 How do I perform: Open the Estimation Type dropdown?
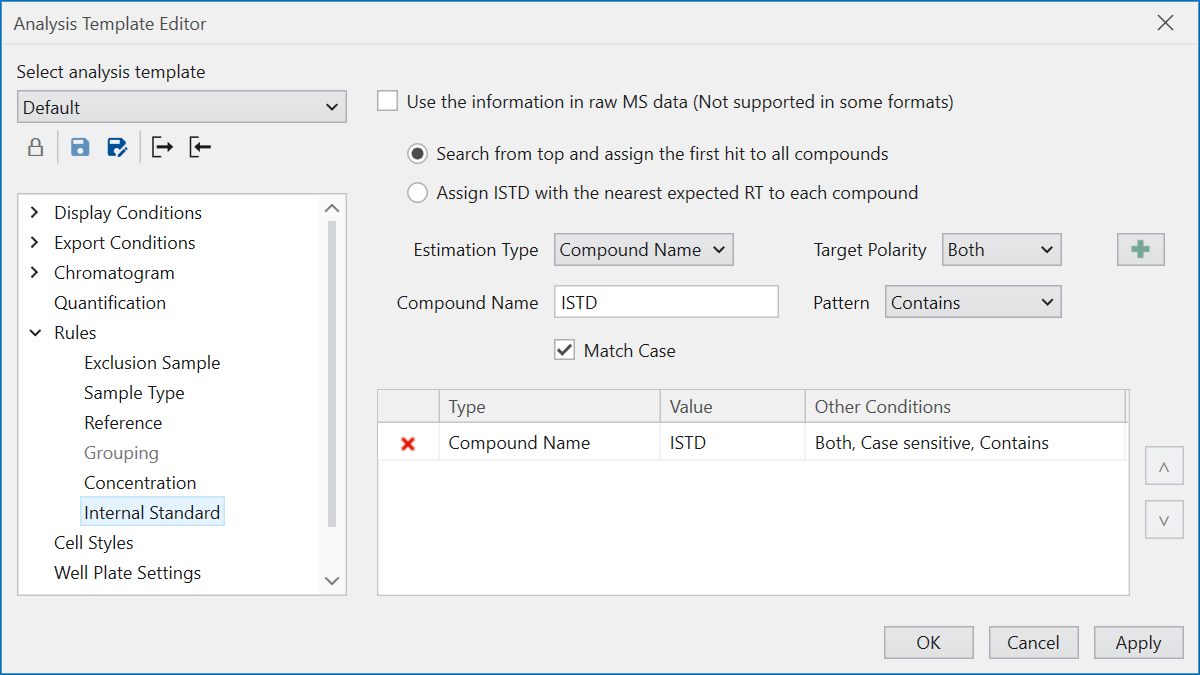click(643, 250)
